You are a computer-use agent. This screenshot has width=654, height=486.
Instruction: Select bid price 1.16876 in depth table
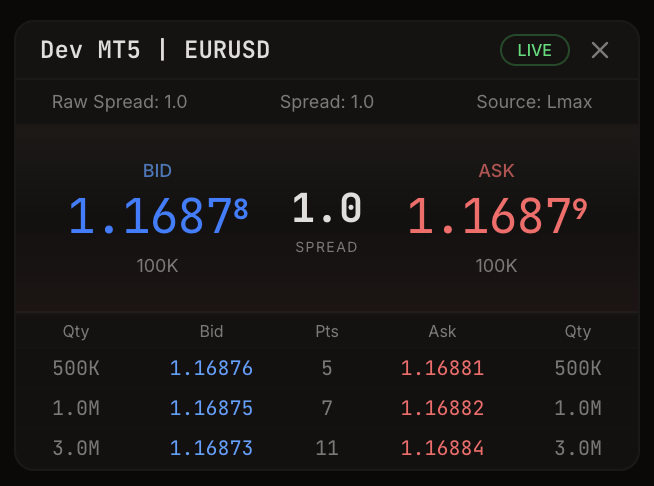coord(211,368)
